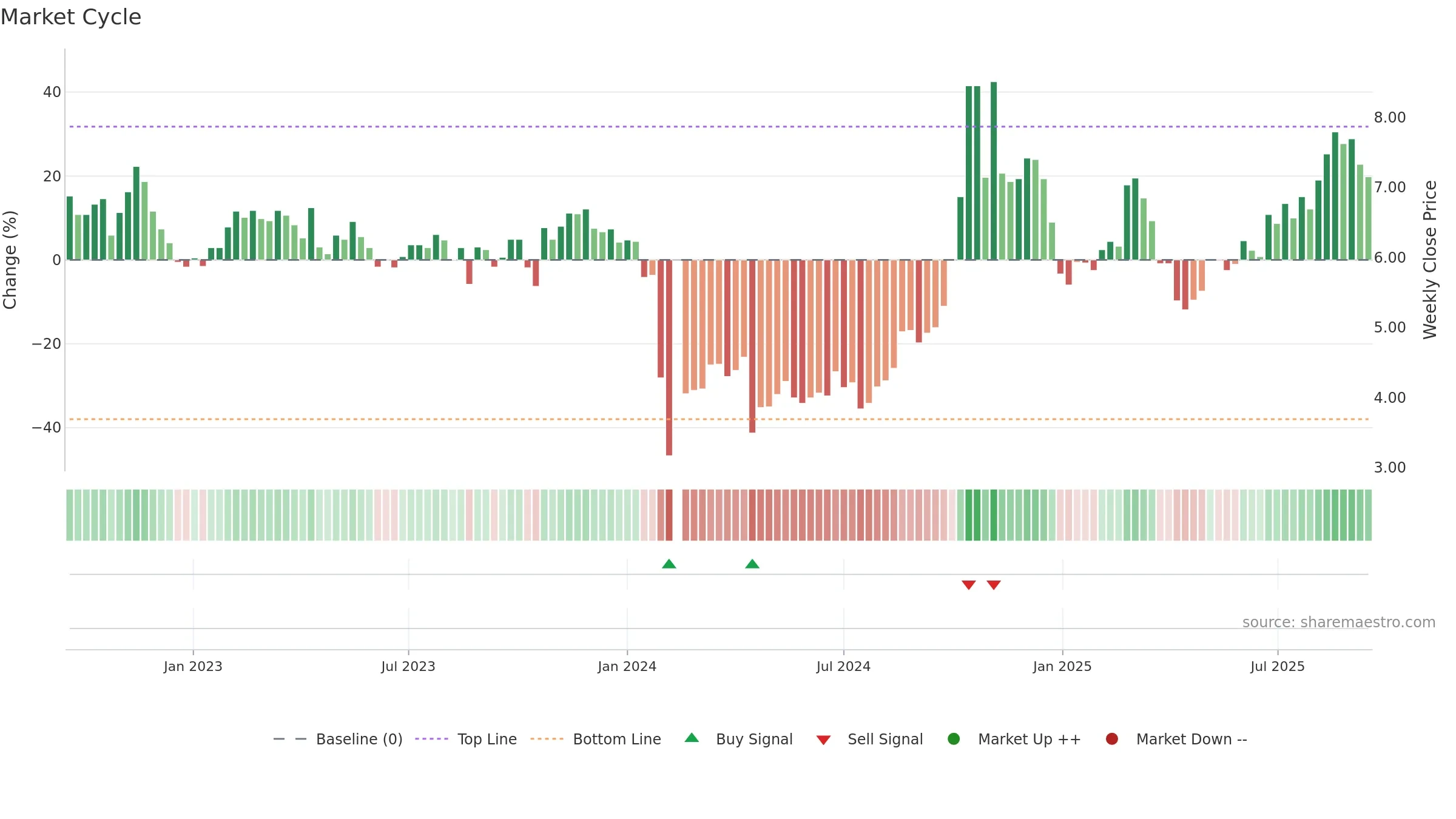Screen dimensions: 1456x819
Task: Click the Market Up ++ legend label
Action: click(x=1030, y=740)
